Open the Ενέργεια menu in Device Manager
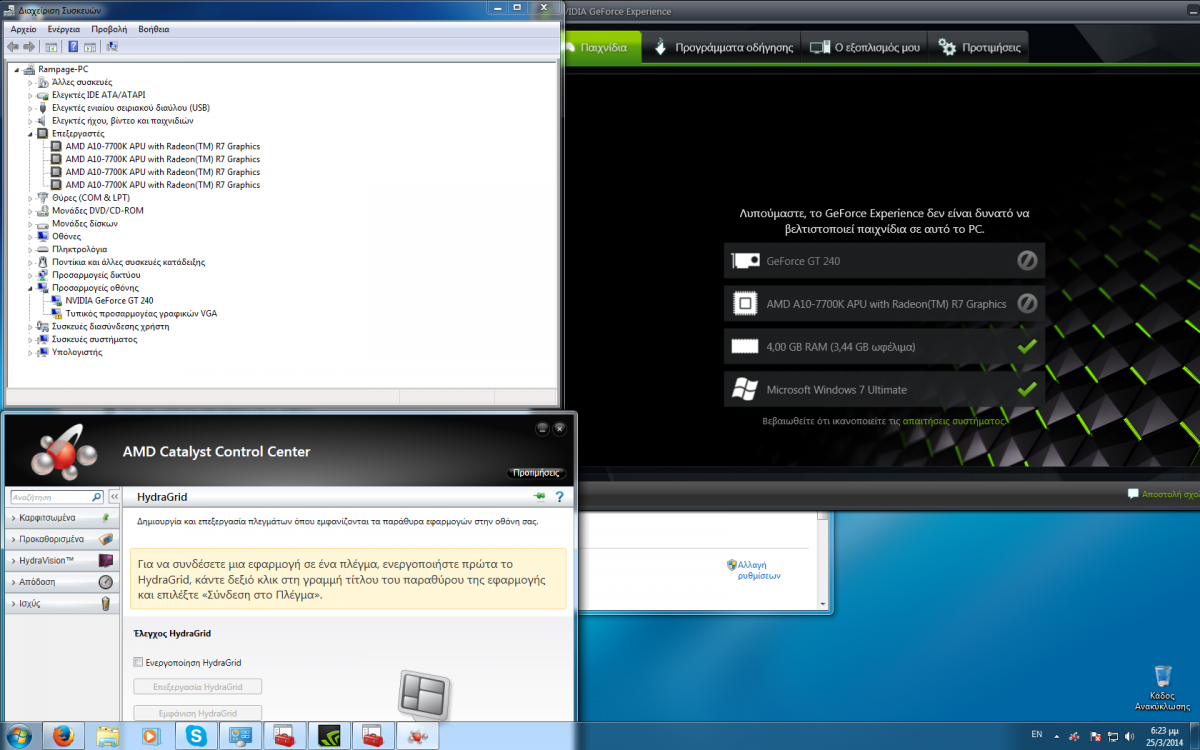 pyautogui.click(x=63, y=29)
